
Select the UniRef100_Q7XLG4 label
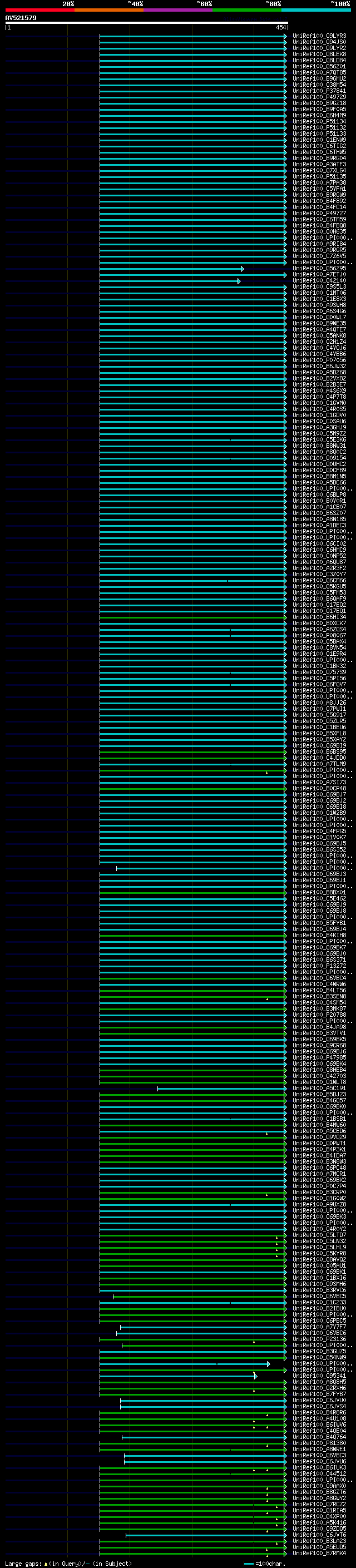(319, 170)
